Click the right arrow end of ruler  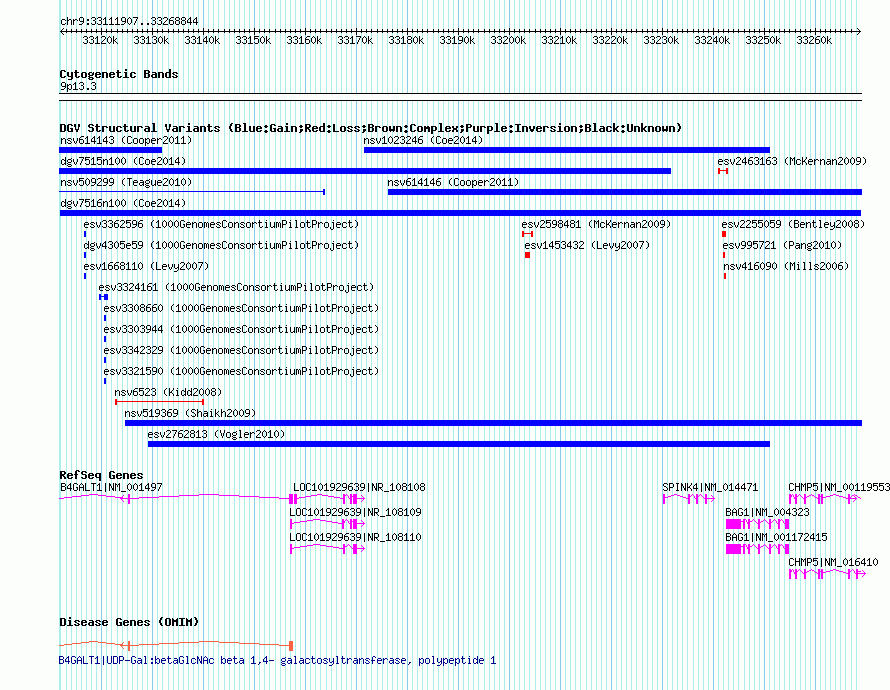(858, 32)
